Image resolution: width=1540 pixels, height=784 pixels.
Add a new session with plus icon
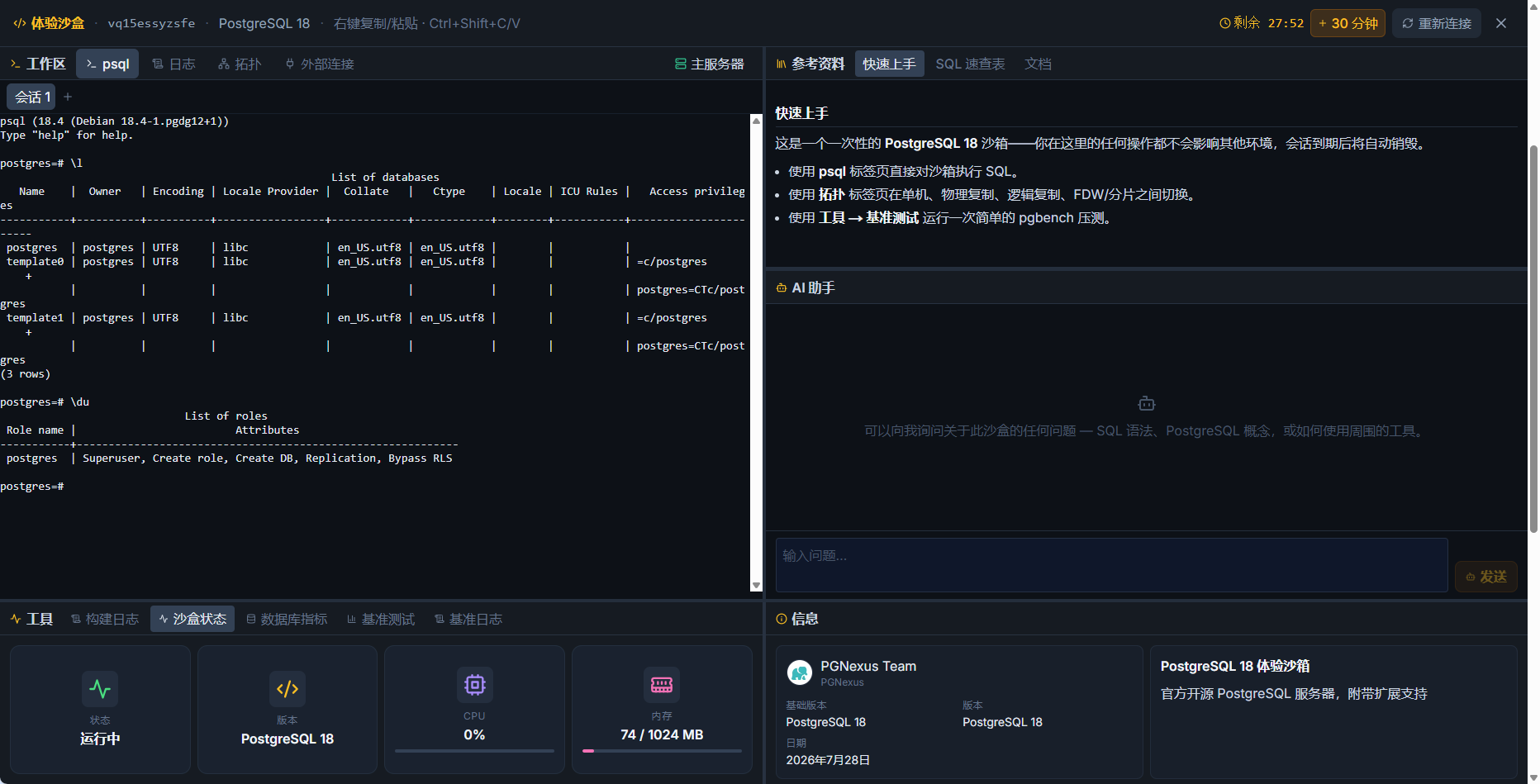click(x=68, y=97)
